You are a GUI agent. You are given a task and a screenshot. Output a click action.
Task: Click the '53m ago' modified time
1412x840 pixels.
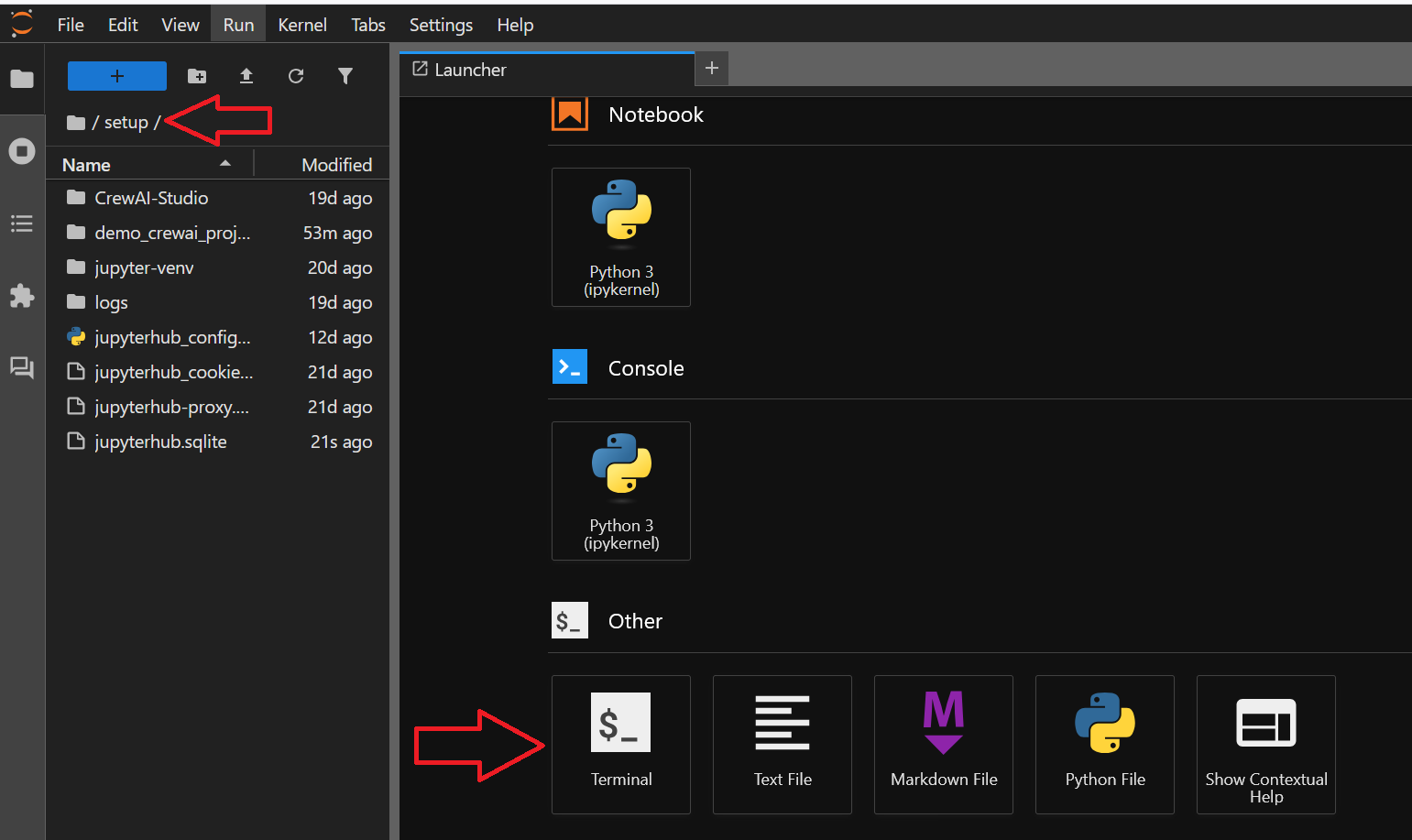pos(337,233)
